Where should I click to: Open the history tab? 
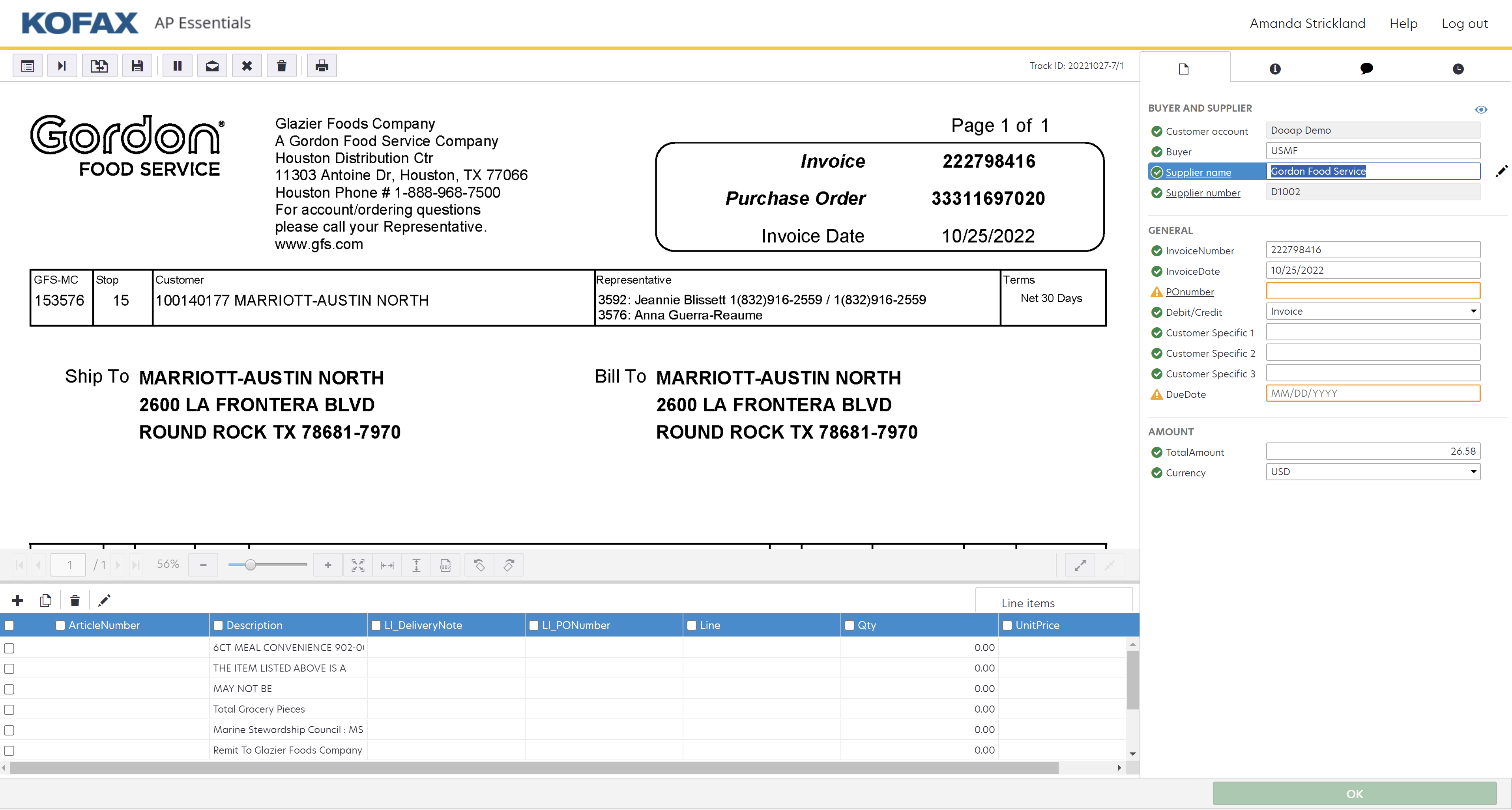click(x=1458, y=68)
